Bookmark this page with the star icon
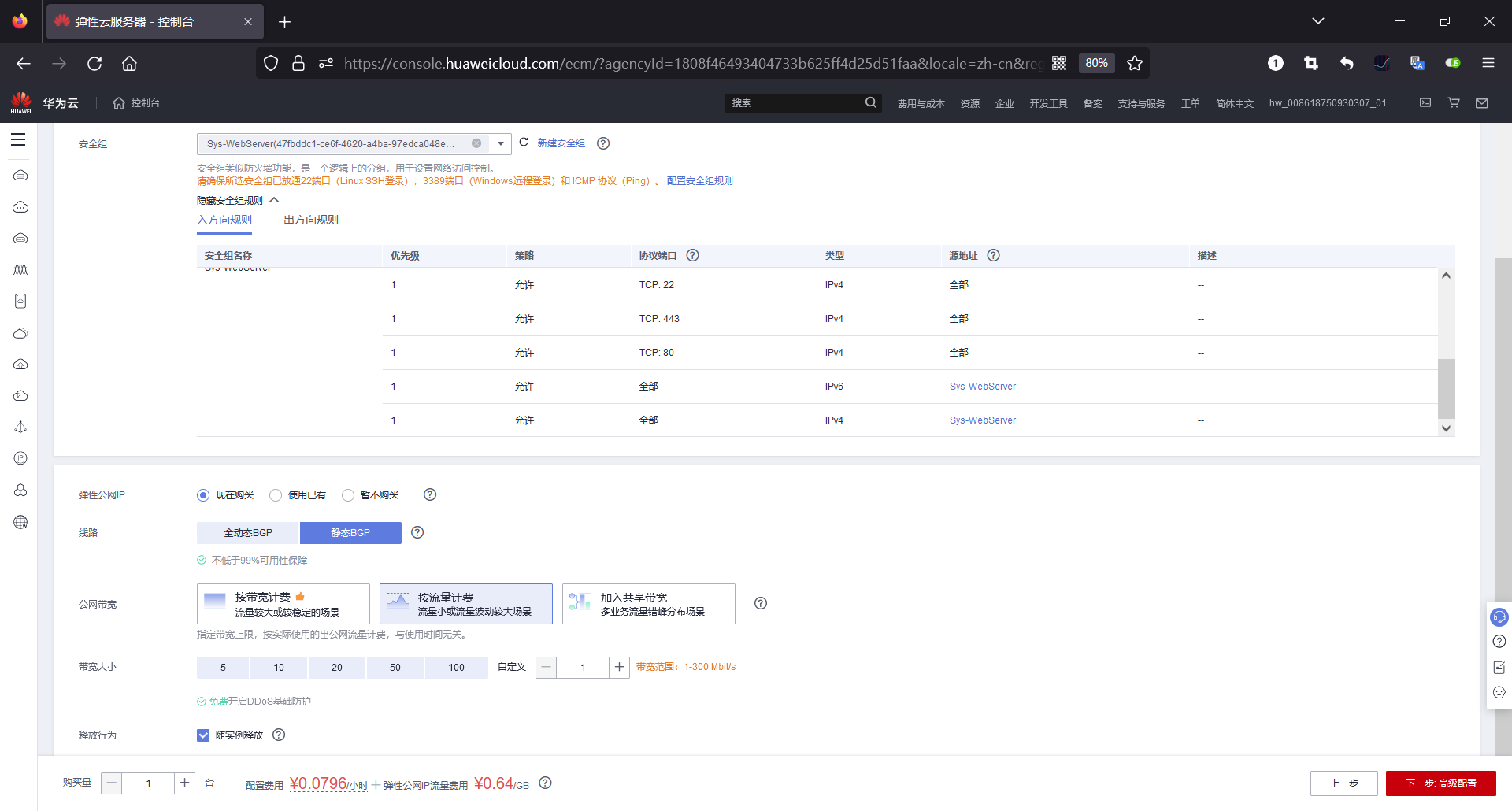This screenshot has height=811, width=1512. coord(1135,63)
